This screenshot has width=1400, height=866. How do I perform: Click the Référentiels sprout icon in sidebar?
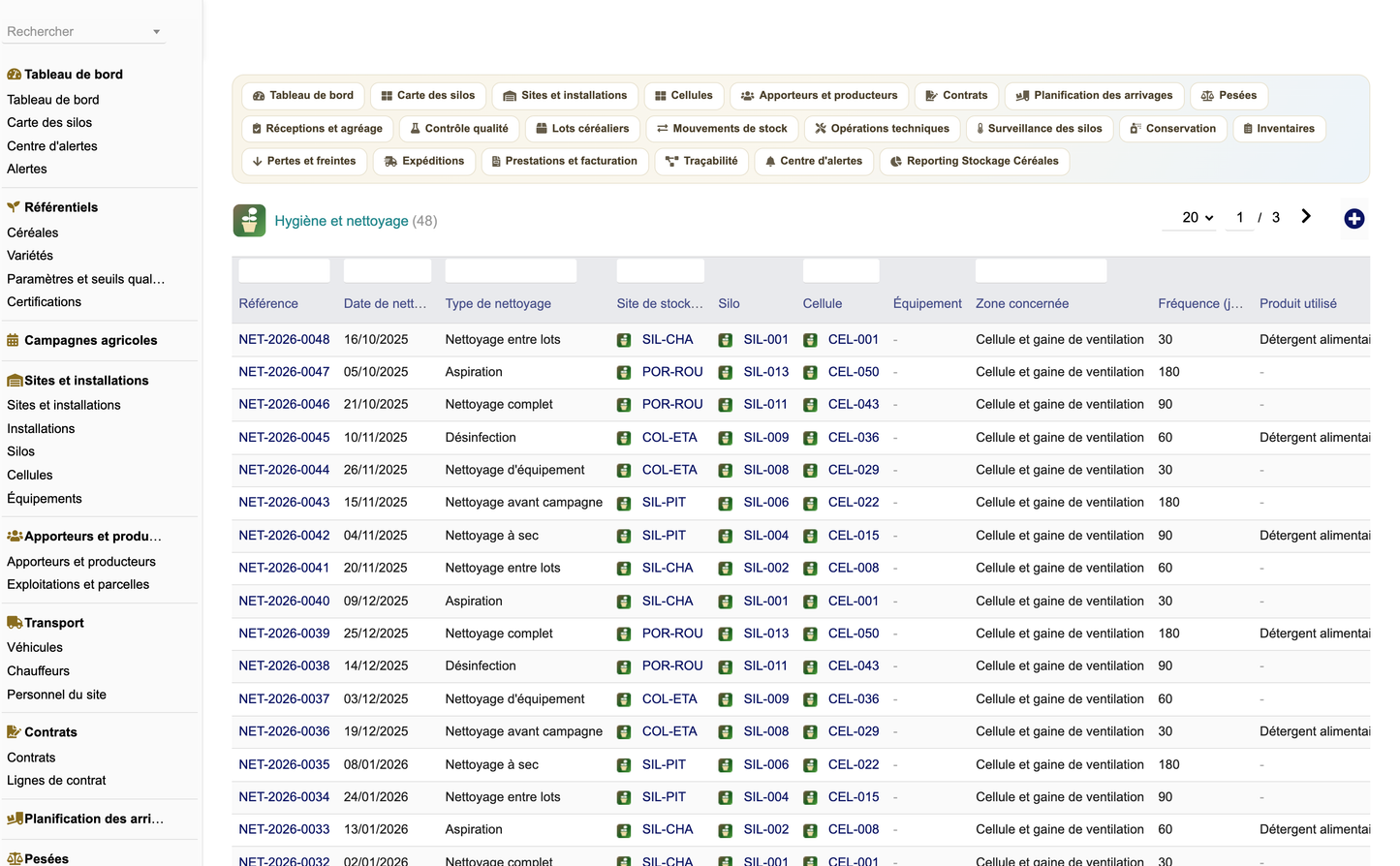coord(15,207)
